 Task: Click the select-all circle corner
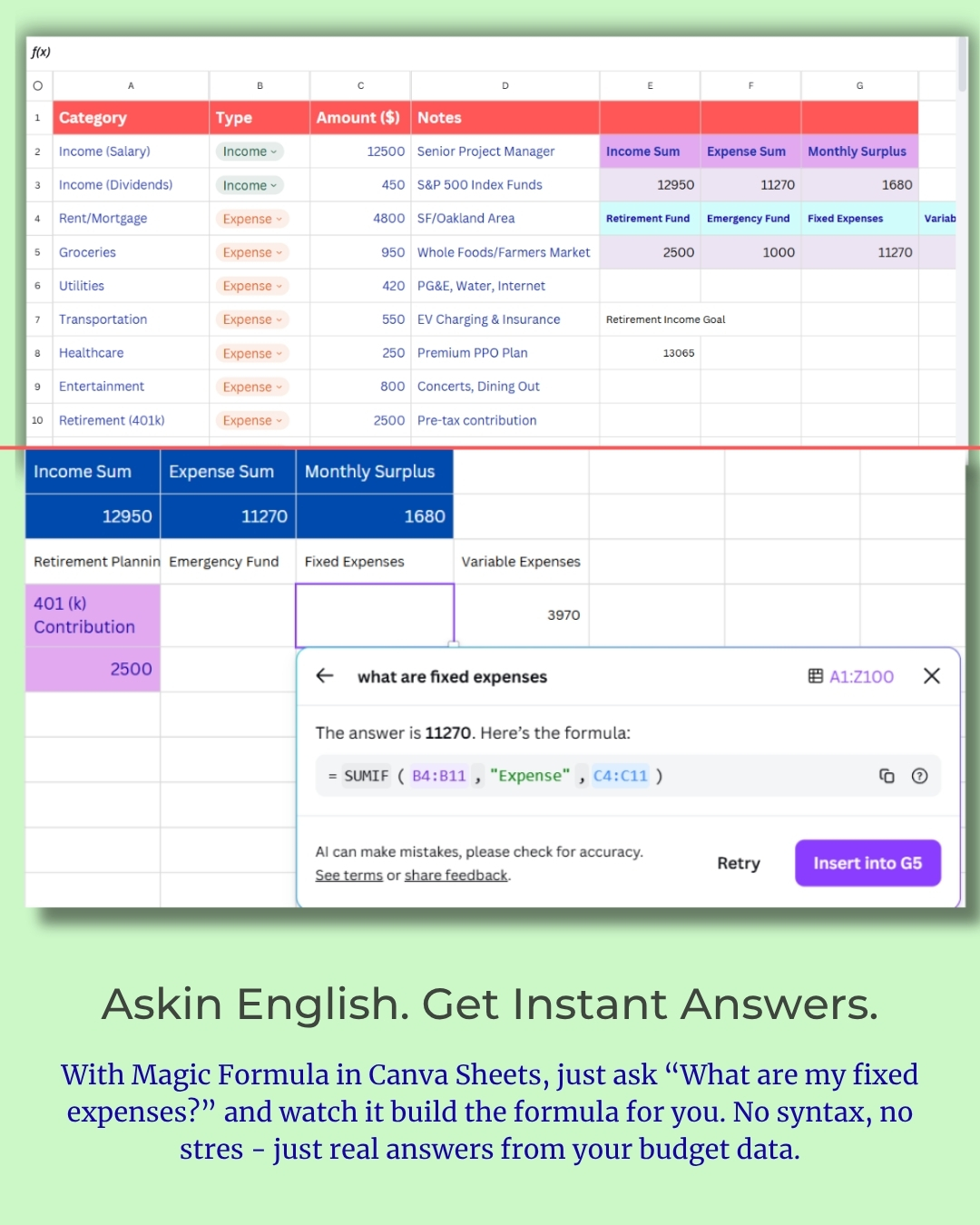[x=38, y=85]
